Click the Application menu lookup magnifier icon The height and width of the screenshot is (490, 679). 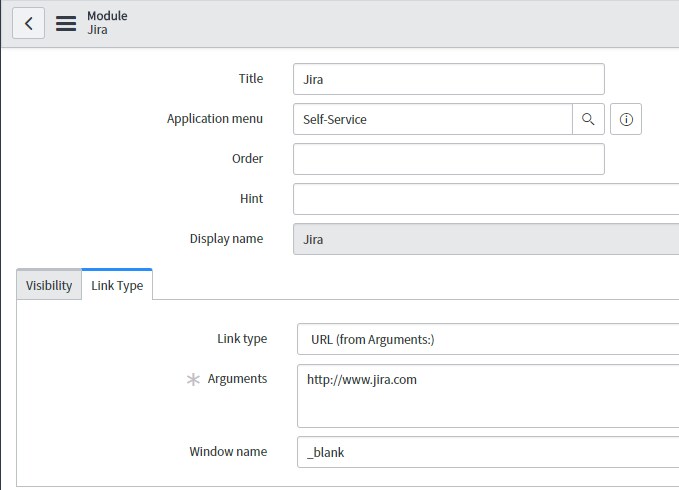coord(588,119)
